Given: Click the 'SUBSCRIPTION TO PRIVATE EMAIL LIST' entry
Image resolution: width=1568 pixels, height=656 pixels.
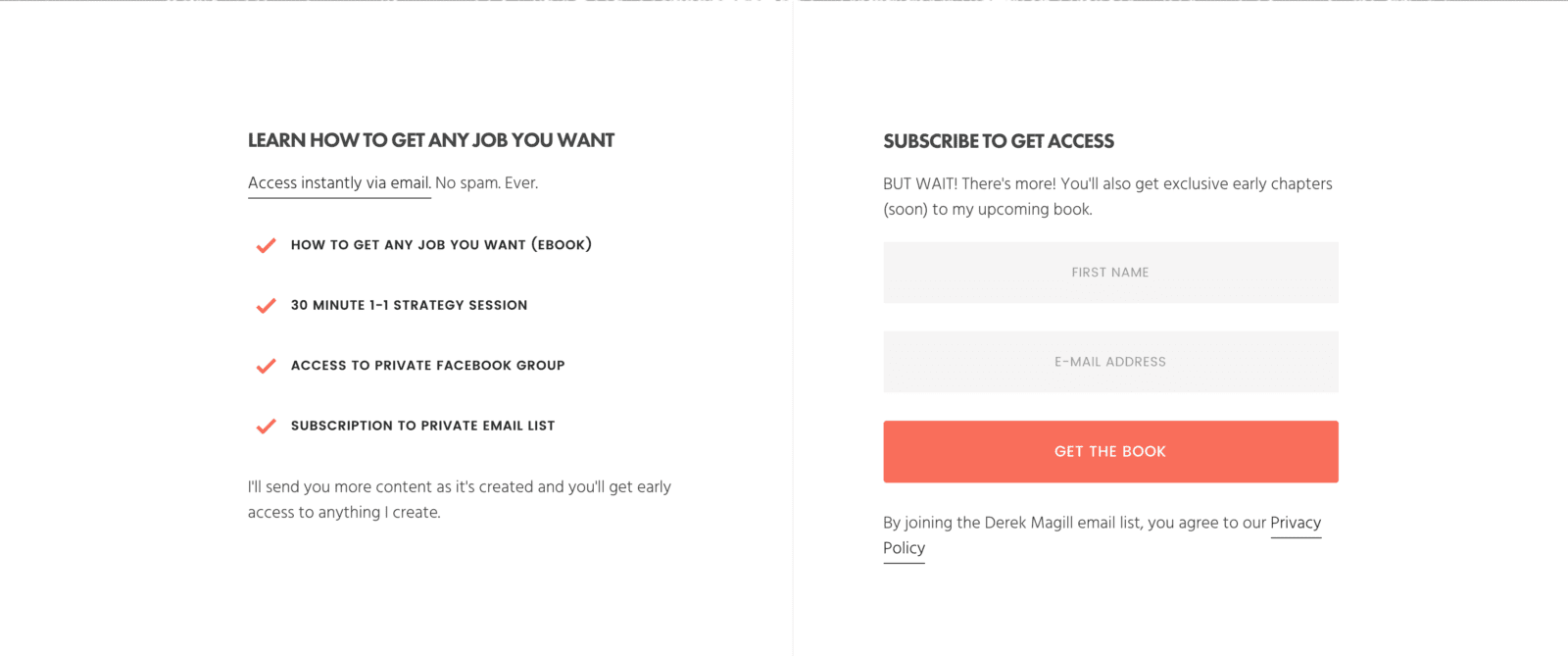Looking at the screenshot, I should (x=422, y=425).
